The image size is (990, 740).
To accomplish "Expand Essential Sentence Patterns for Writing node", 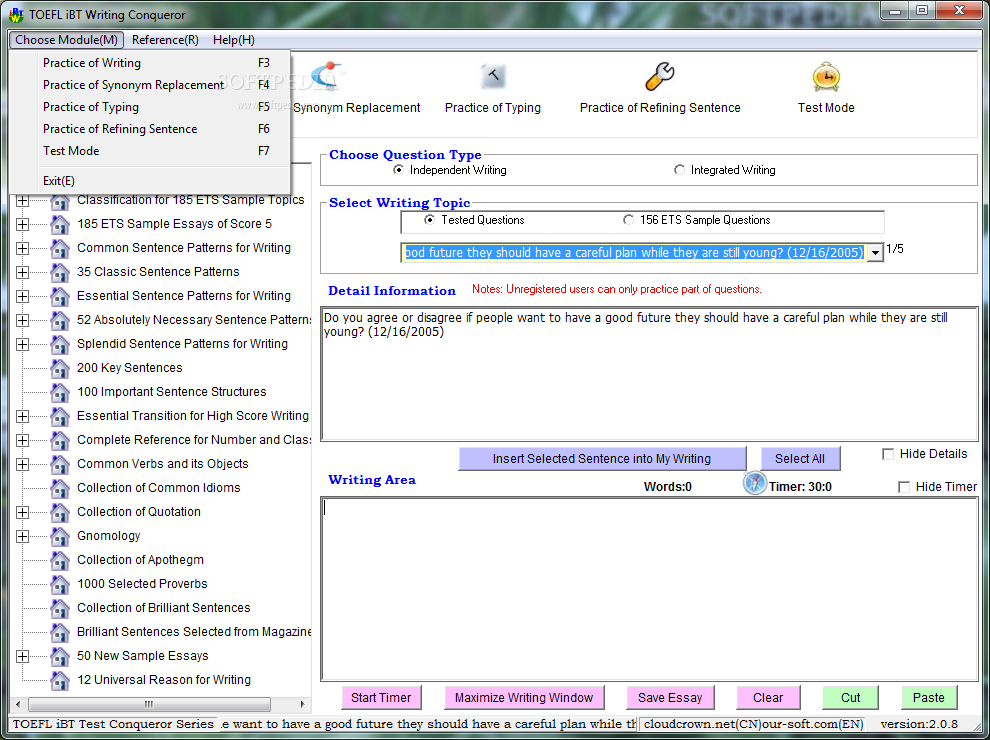I will tap(22, 296).
